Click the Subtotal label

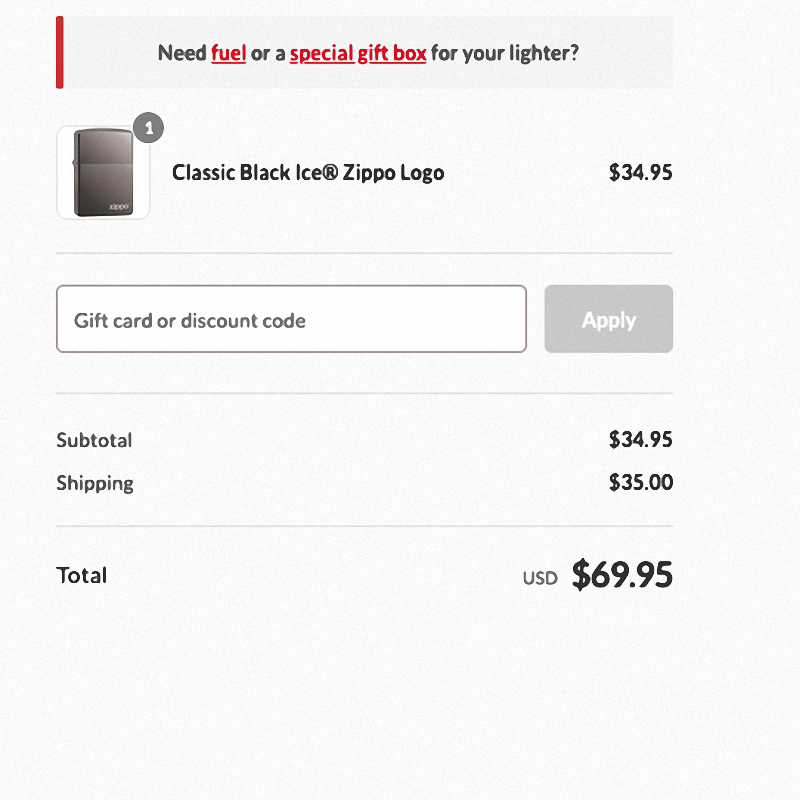tap(94, 440)
